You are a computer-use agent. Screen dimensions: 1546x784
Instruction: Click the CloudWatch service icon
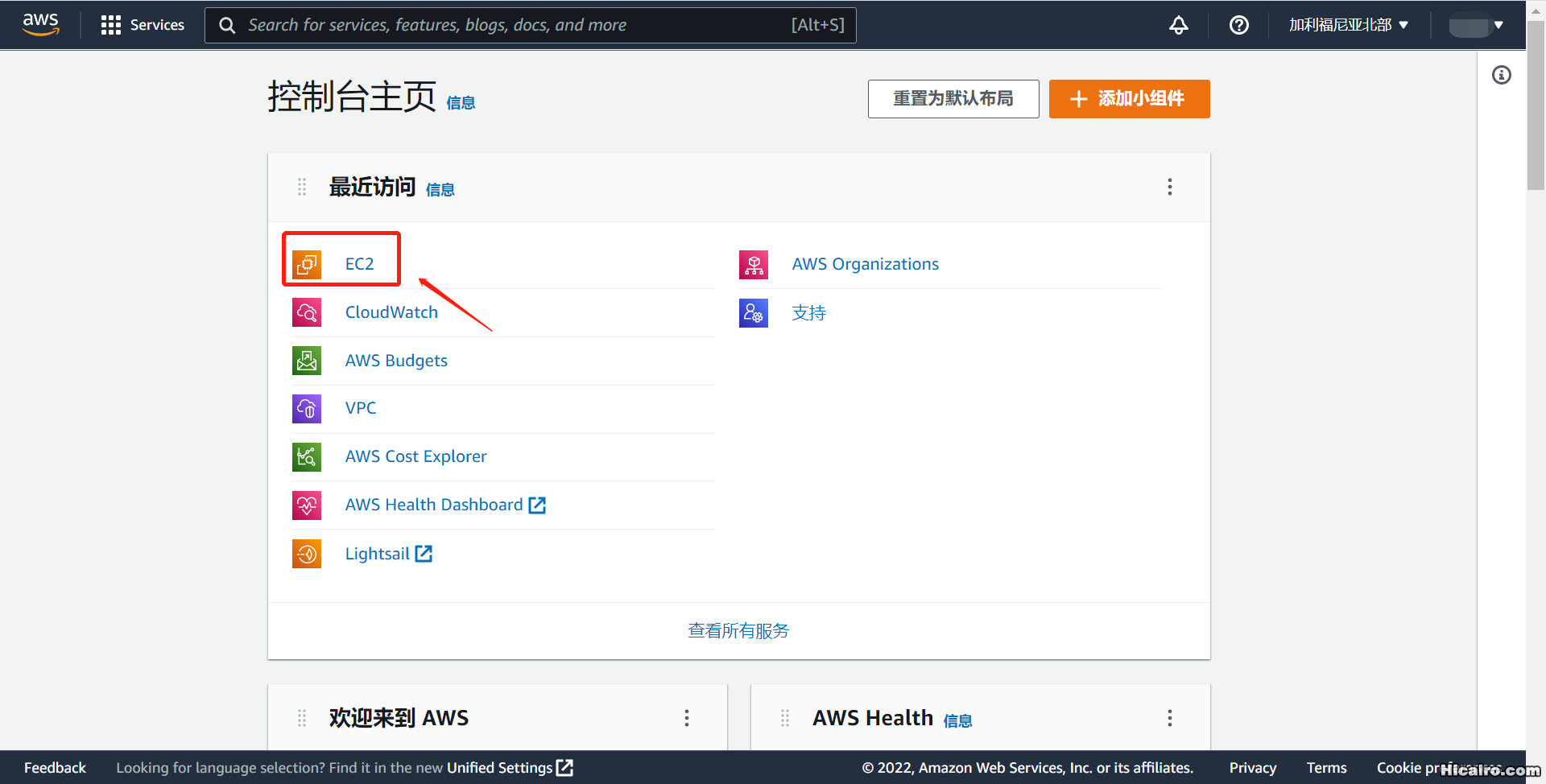tap(307, 312)
